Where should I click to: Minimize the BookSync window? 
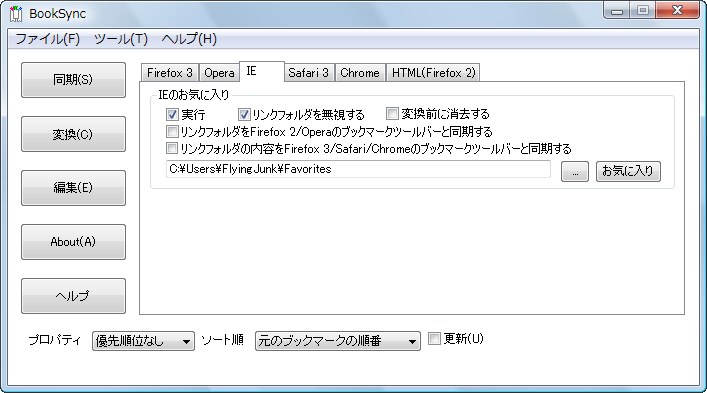(617, 11)
